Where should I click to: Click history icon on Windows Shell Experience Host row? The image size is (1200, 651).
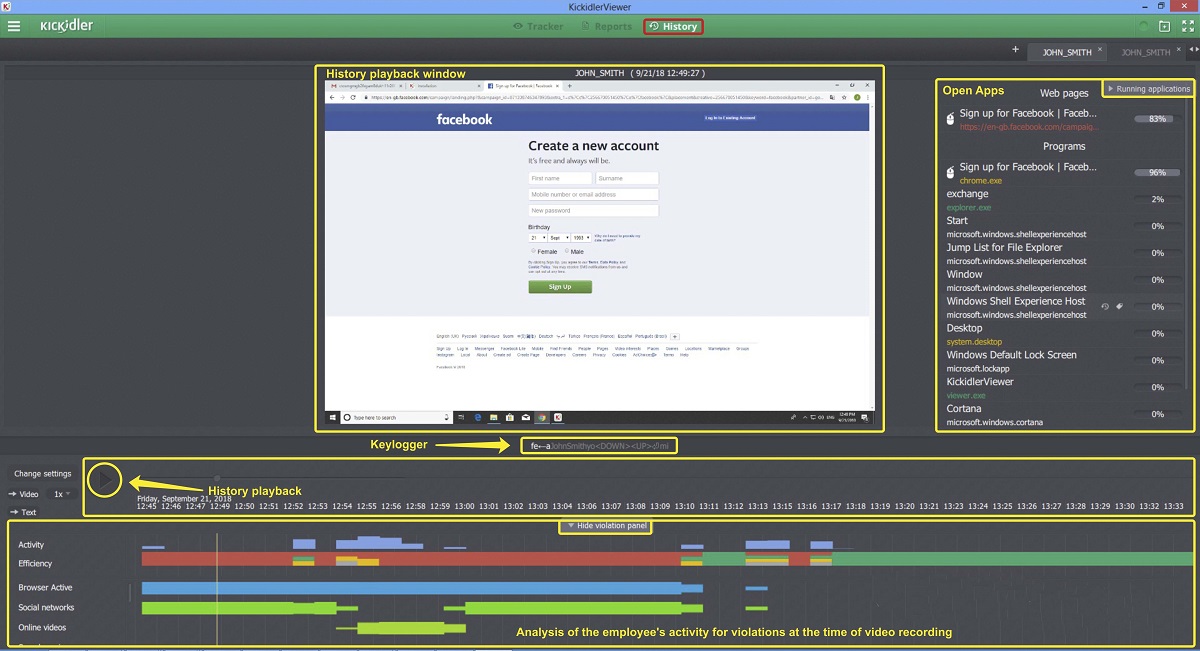1105,306
